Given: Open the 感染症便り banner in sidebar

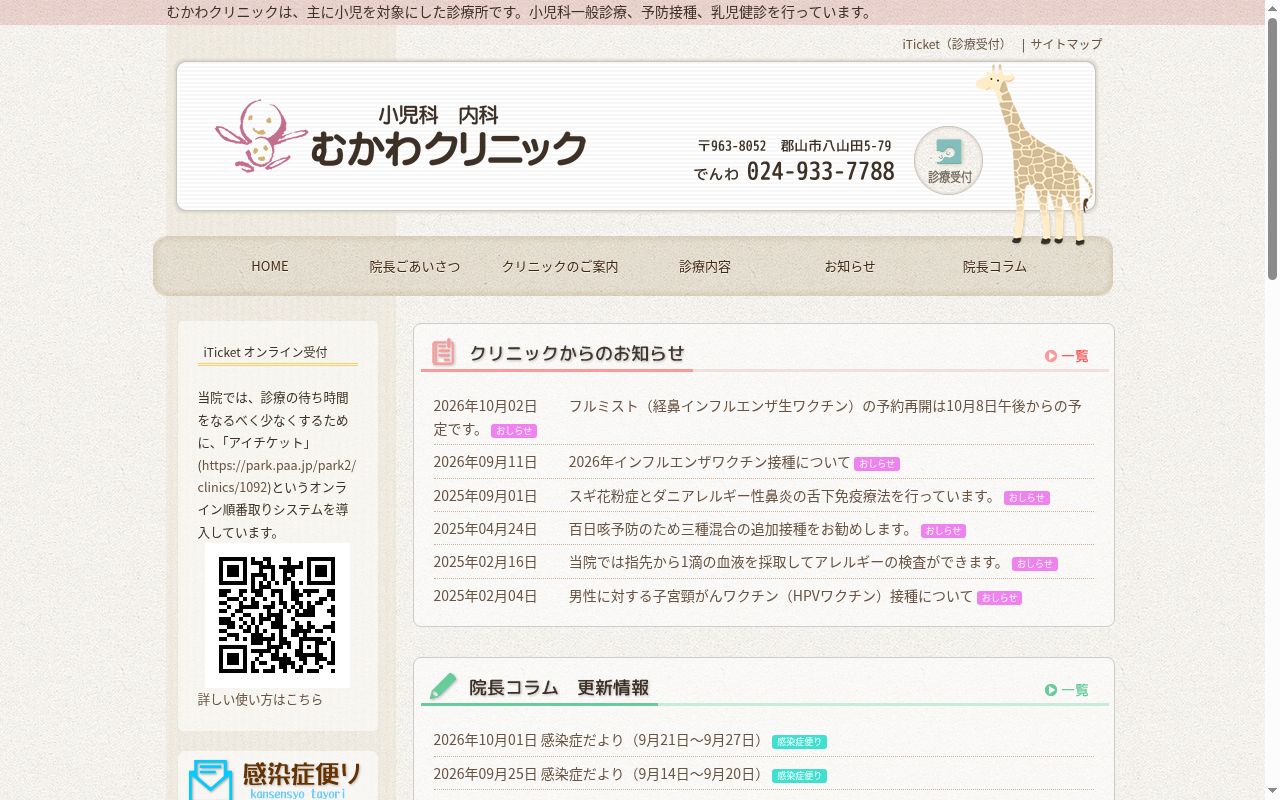Looking at the screenshot, I should pyautogui.click(x=278, y=778).
